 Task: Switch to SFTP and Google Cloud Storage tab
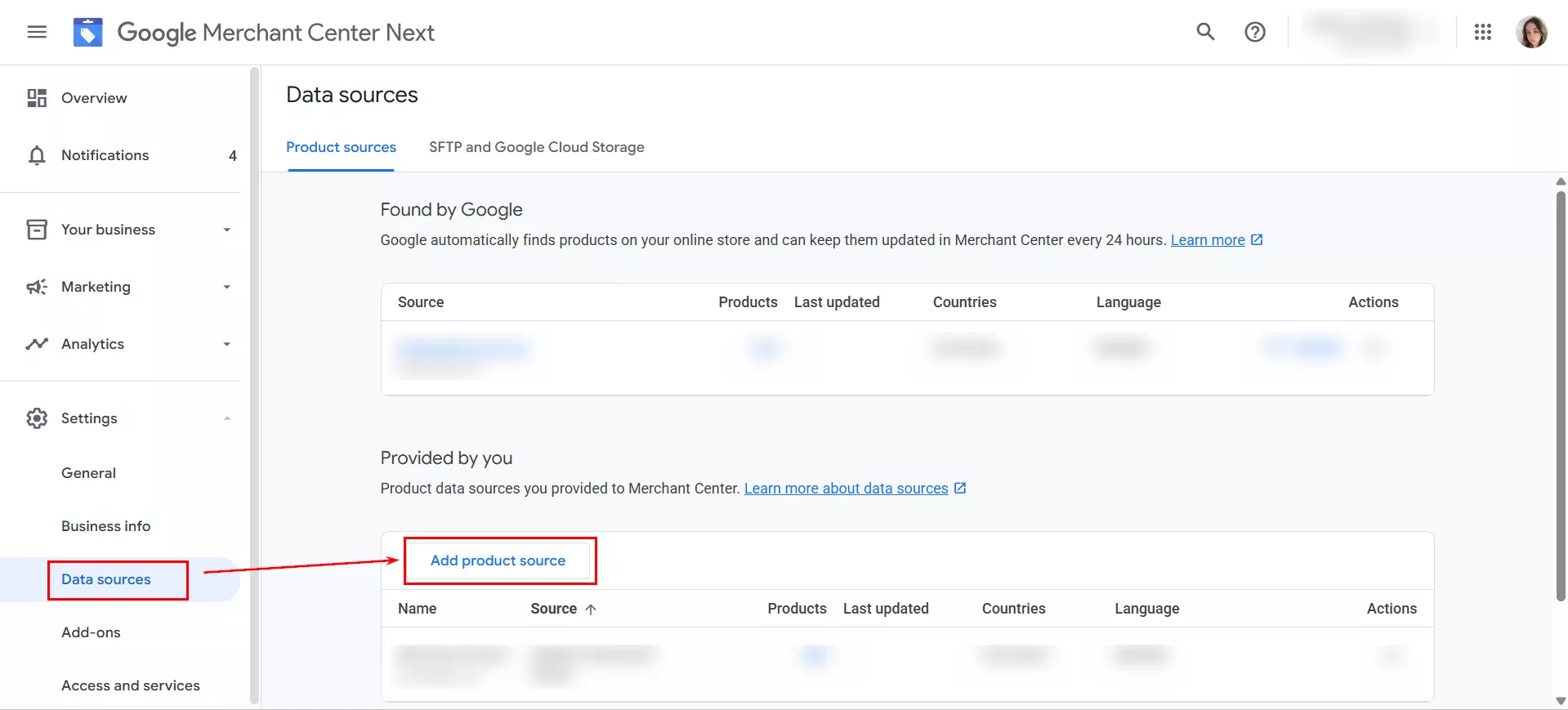click(536, 147)
